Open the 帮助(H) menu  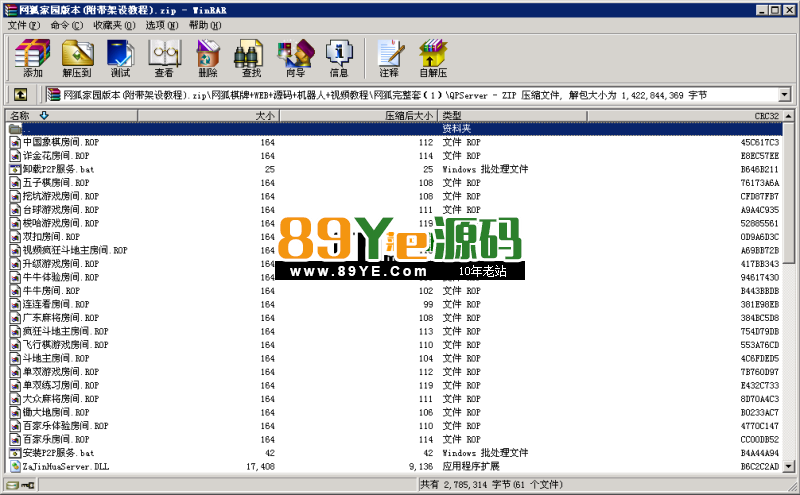(x=205, y=25)
